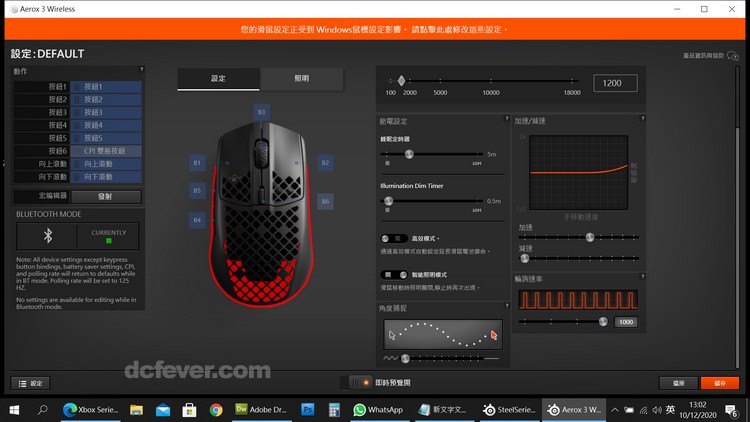Open 按鈕3 action assignment dropdown

point(106,112)
